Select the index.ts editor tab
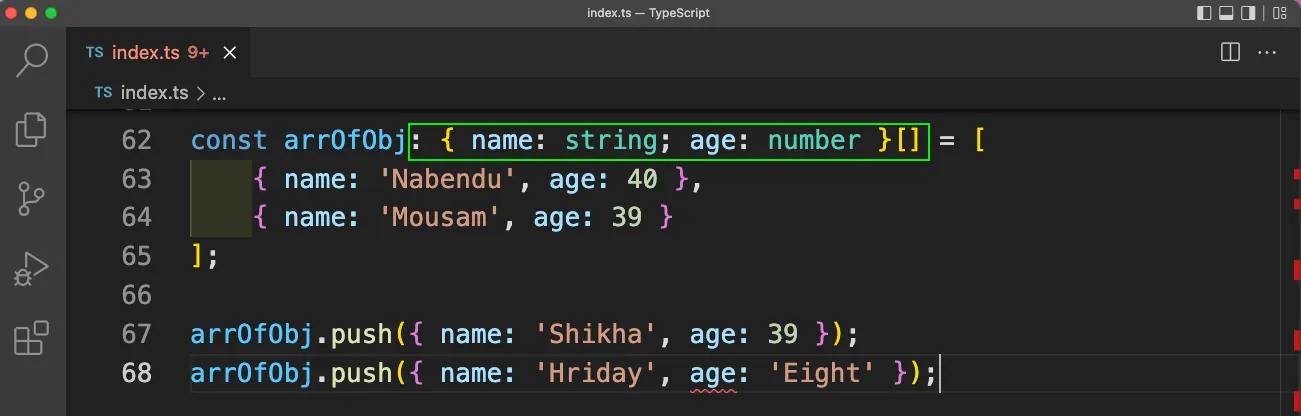Screen dimensions: 1301x416 coord(157,52)
